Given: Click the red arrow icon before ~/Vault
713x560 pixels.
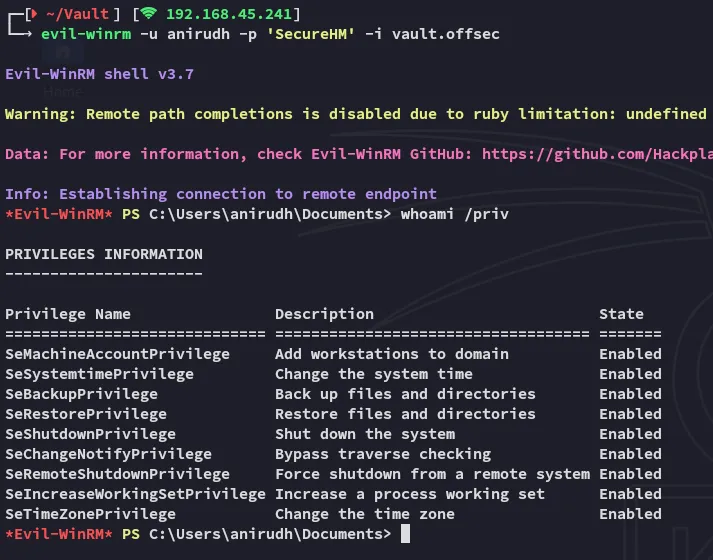Looking at the screenshot, I should [34, 14].
